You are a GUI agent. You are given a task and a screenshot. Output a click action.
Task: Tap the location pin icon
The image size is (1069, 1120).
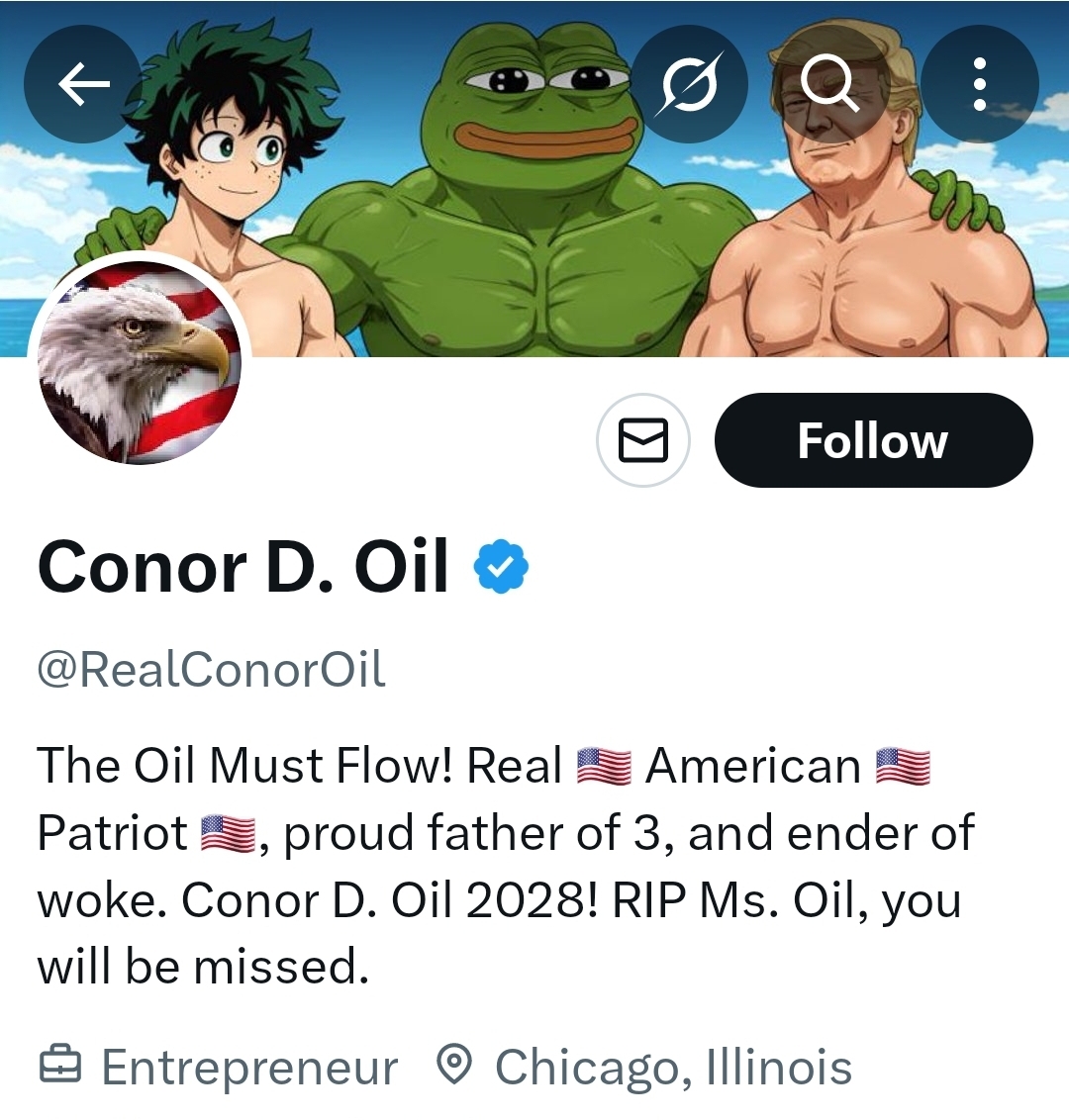click(x=453, y=1066)
